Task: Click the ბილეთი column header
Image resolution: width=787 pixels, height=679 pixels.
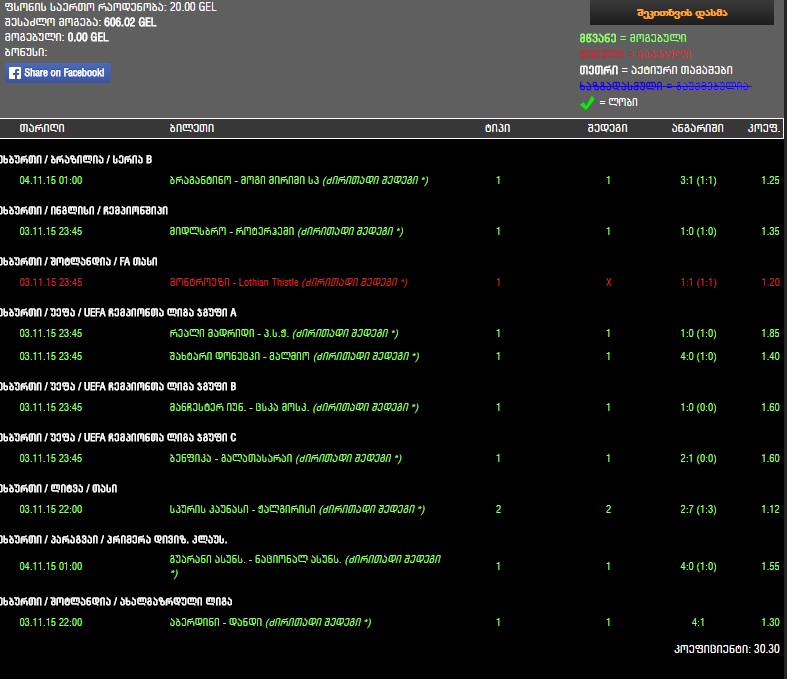Action: coord(191,128)
